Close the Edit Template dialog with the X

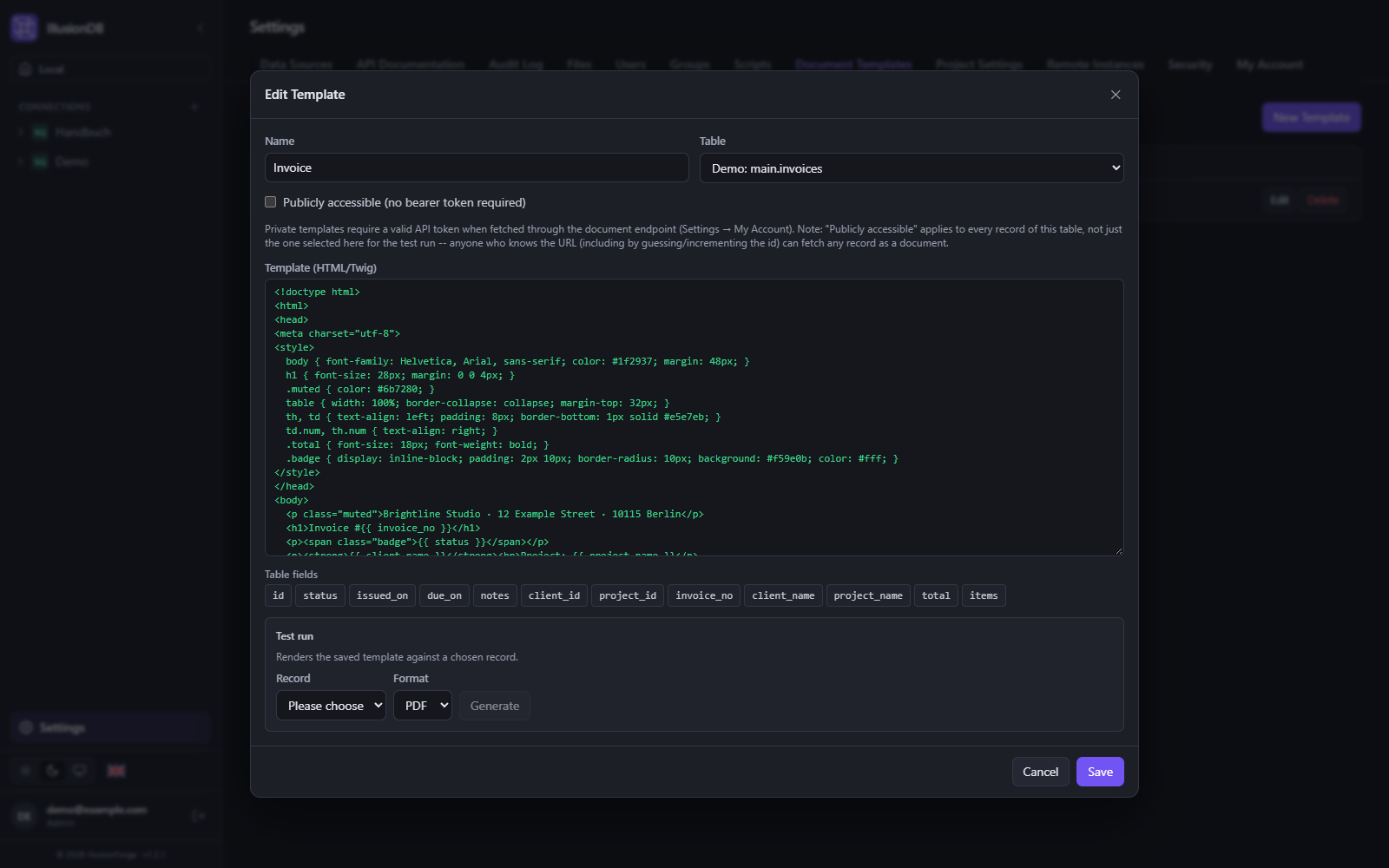[1116, 95]
